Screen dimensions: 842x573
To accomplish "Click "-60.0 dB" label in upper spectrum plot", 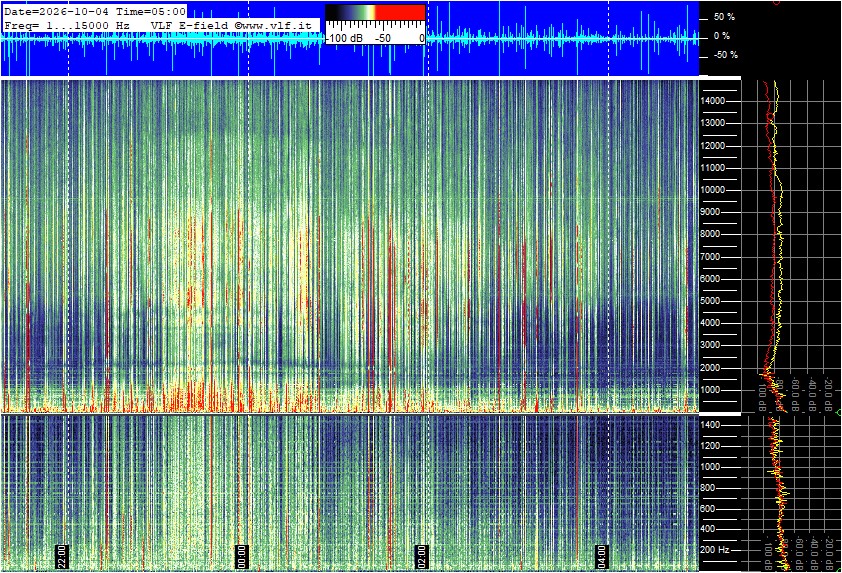I will click(796, 394).
